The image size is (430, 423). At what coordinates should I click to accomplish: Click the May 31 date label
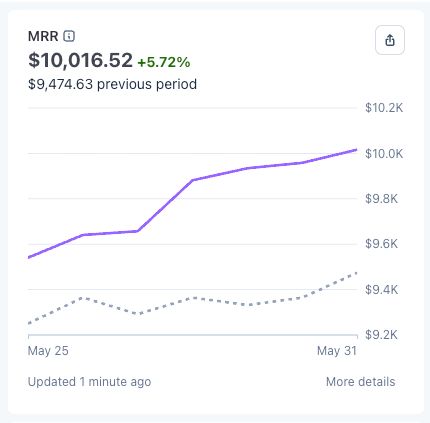pyautogui.click(x=337, y=351)
